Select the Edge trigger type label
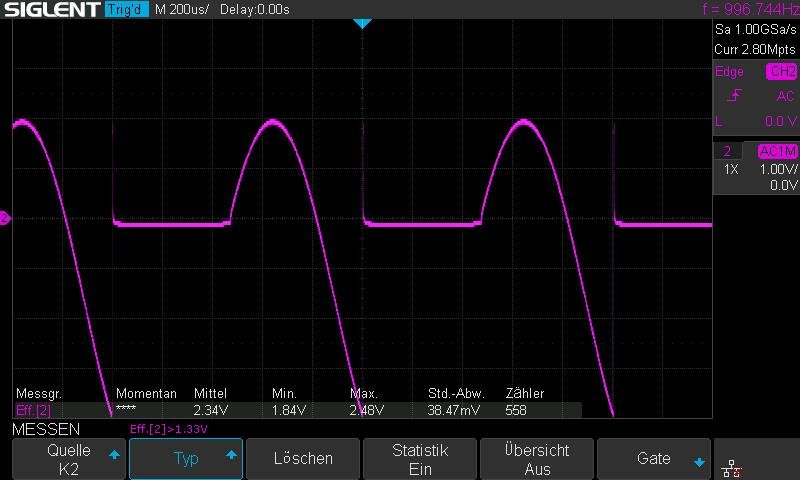Screen dimensions: 800x480 coord(730,72)
